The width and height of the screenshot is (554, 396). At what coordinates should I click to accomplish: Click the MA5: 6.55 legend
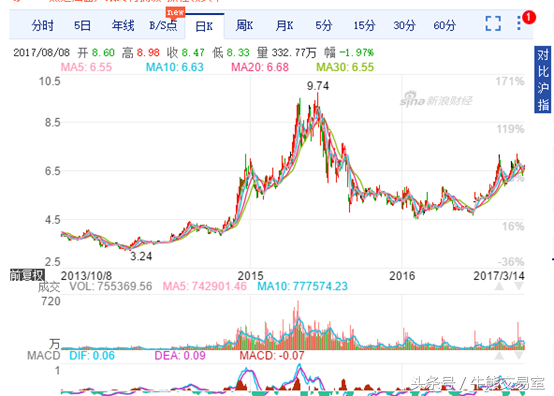[x=86, y=67]
